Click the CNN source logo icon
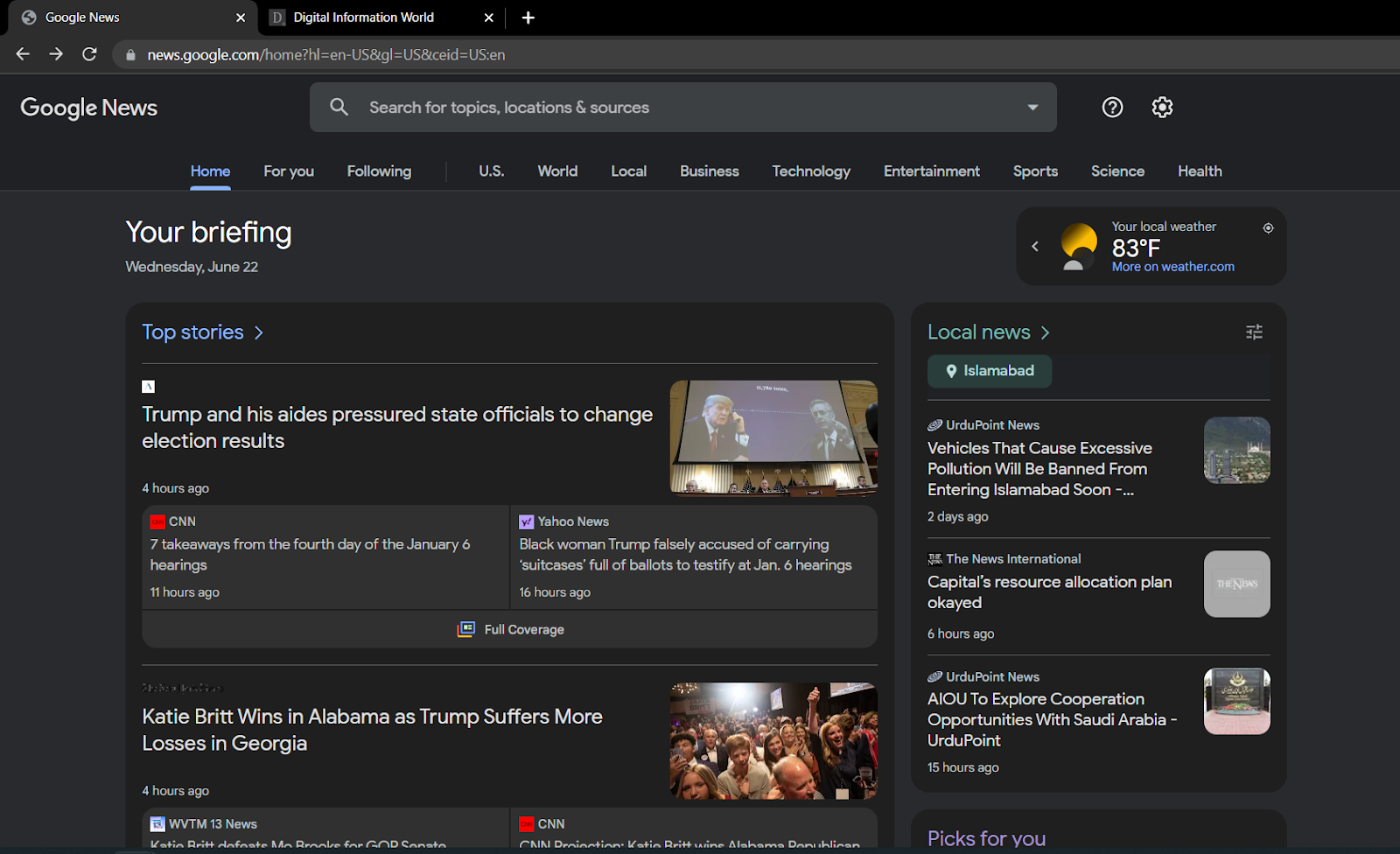1400x854 pixels. [157, 522]
